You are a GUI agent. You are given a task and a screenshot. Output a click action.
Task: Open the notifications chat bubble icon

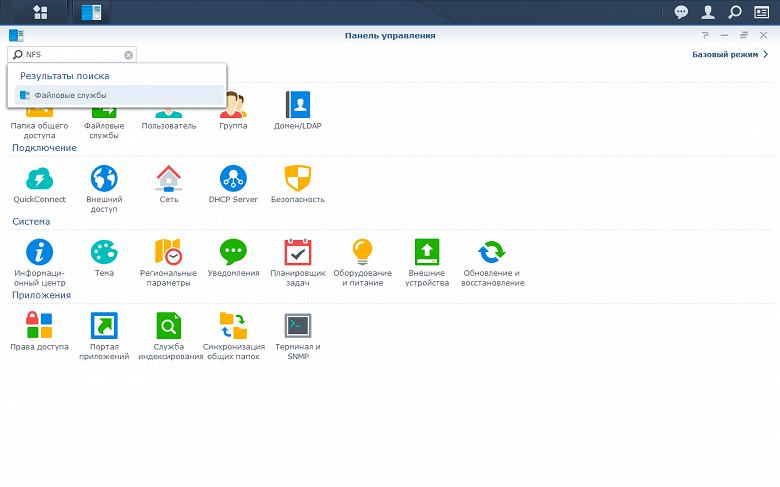pos(681,12)
